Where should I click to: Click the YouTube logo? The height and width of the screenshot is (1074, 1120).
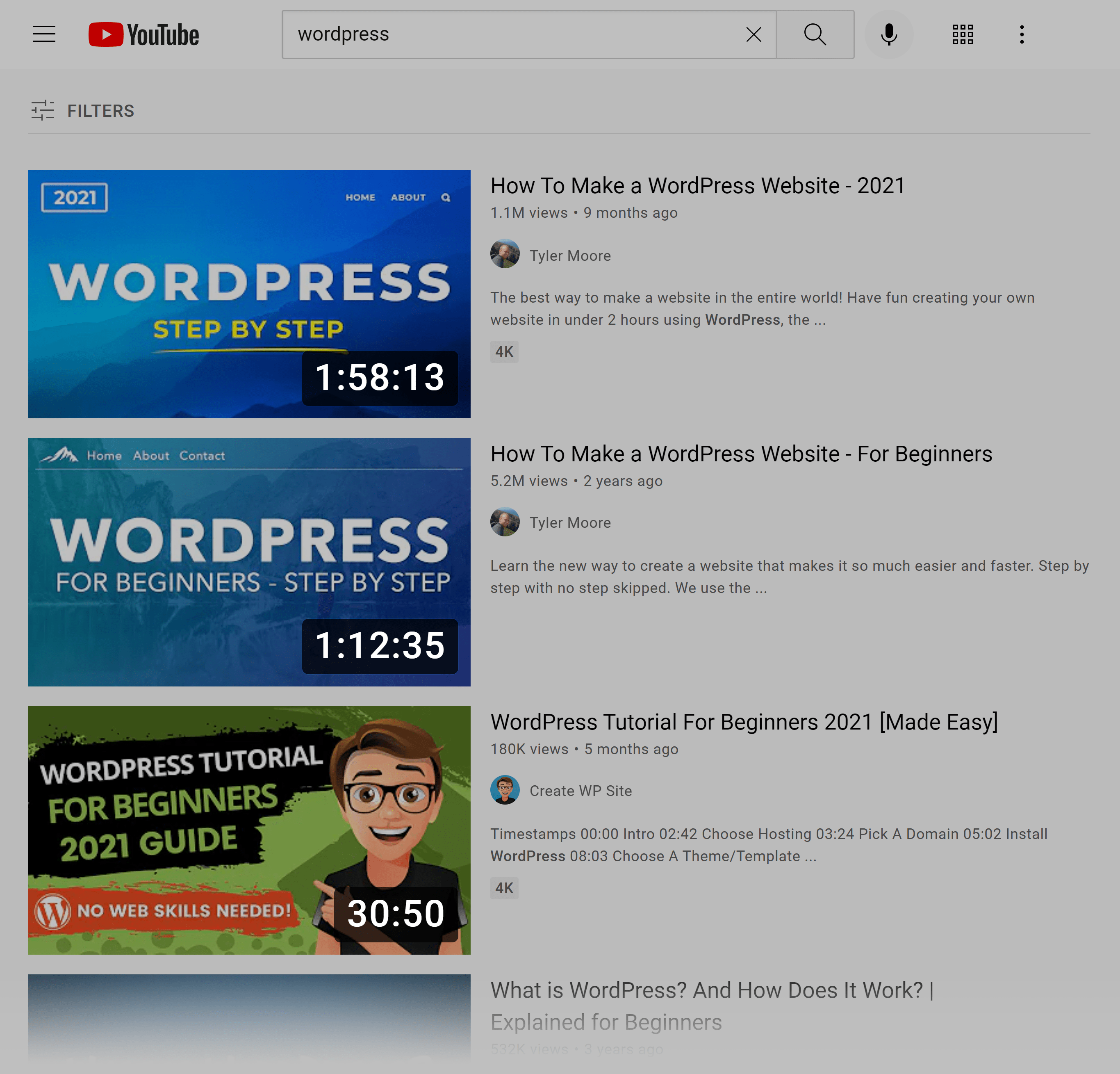143,34
